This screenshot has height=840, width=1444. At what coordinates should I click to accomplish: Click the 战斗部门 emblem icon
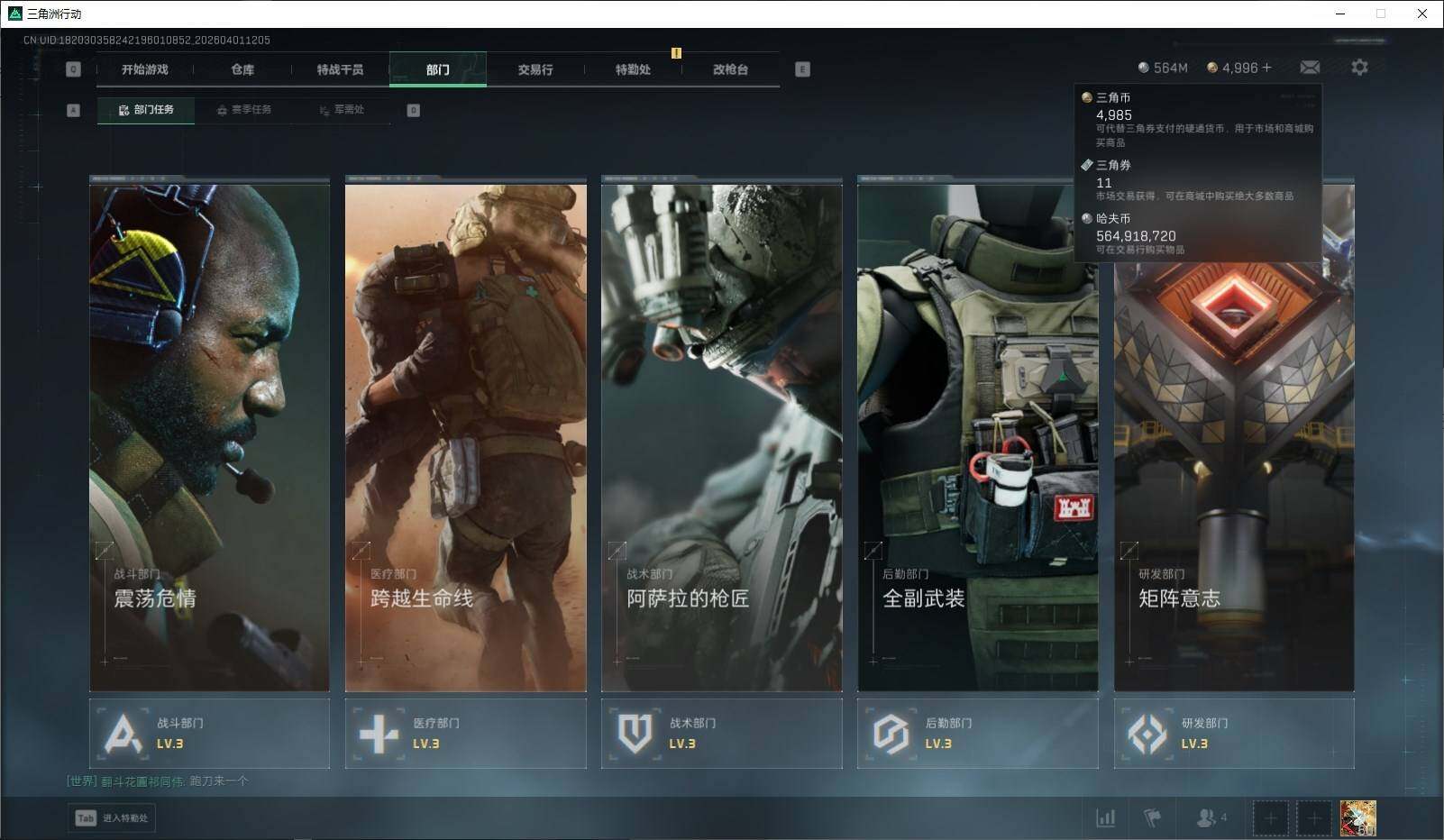[x=123, y=734]
